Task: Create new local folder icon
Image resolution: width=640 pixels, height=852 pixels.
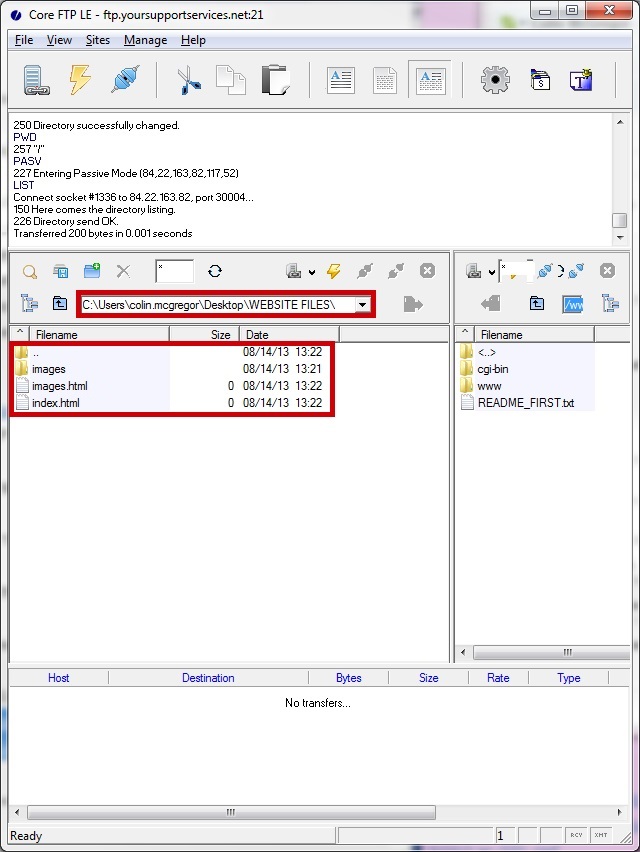Action: pos(92,271)
